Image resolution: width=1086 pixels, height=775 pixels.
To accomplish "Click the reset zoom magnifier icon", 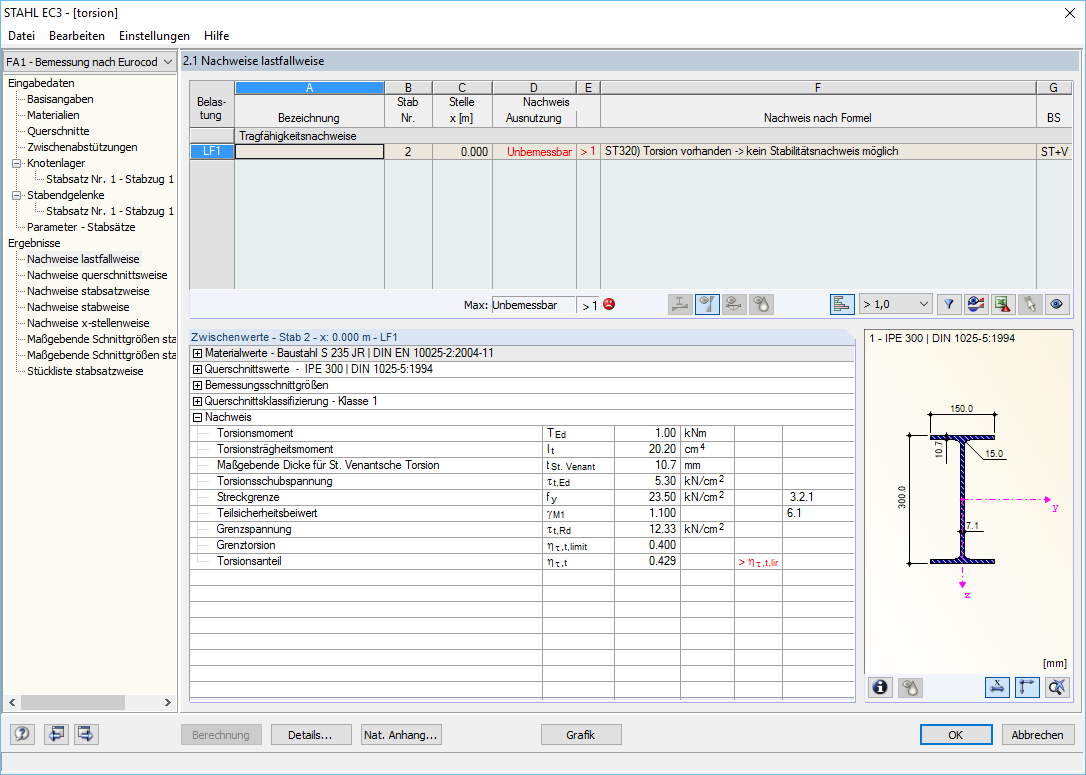I will coord(1057,687).
